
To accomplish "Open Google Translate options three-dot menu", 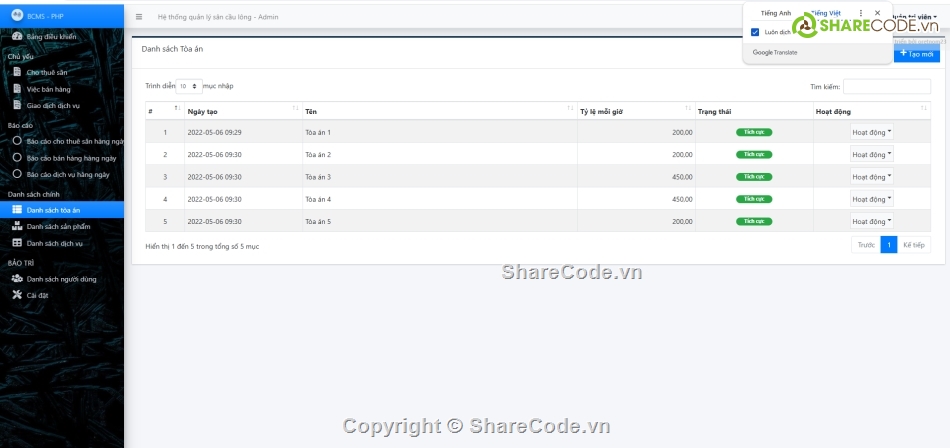I will click(861, 13).
